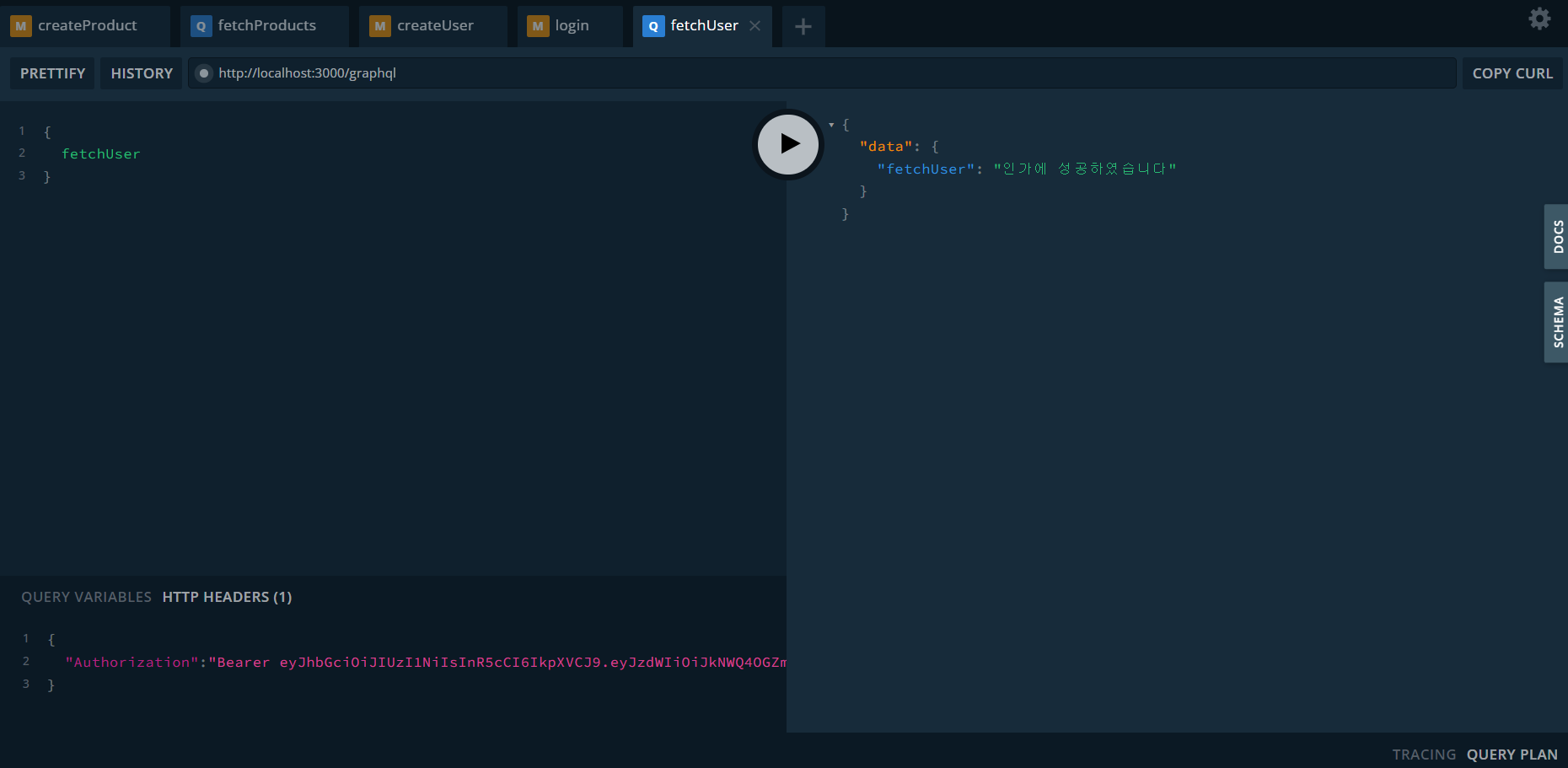Click the Q icon on fetchProducts tab
Screen dimensions: 1568x768
[201, 26]
